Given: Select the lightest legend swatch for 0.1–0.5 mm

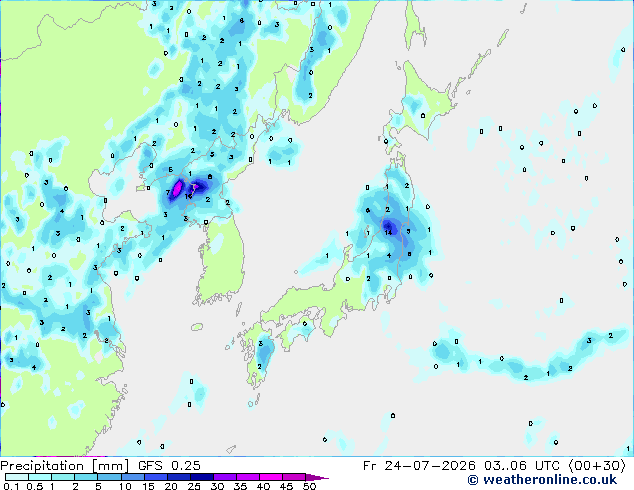Looking at the screenshot, I should tap(17, 477).
